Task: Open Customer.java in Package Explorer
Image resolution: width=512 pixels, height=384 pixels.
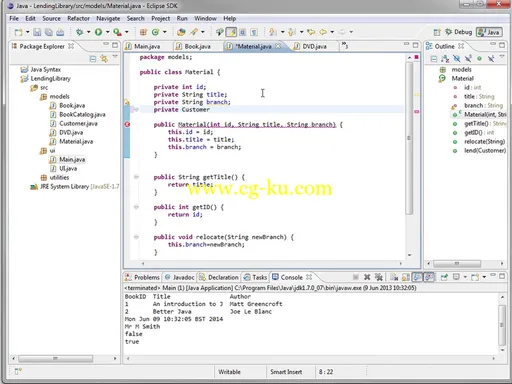Action: pos(74,124)
